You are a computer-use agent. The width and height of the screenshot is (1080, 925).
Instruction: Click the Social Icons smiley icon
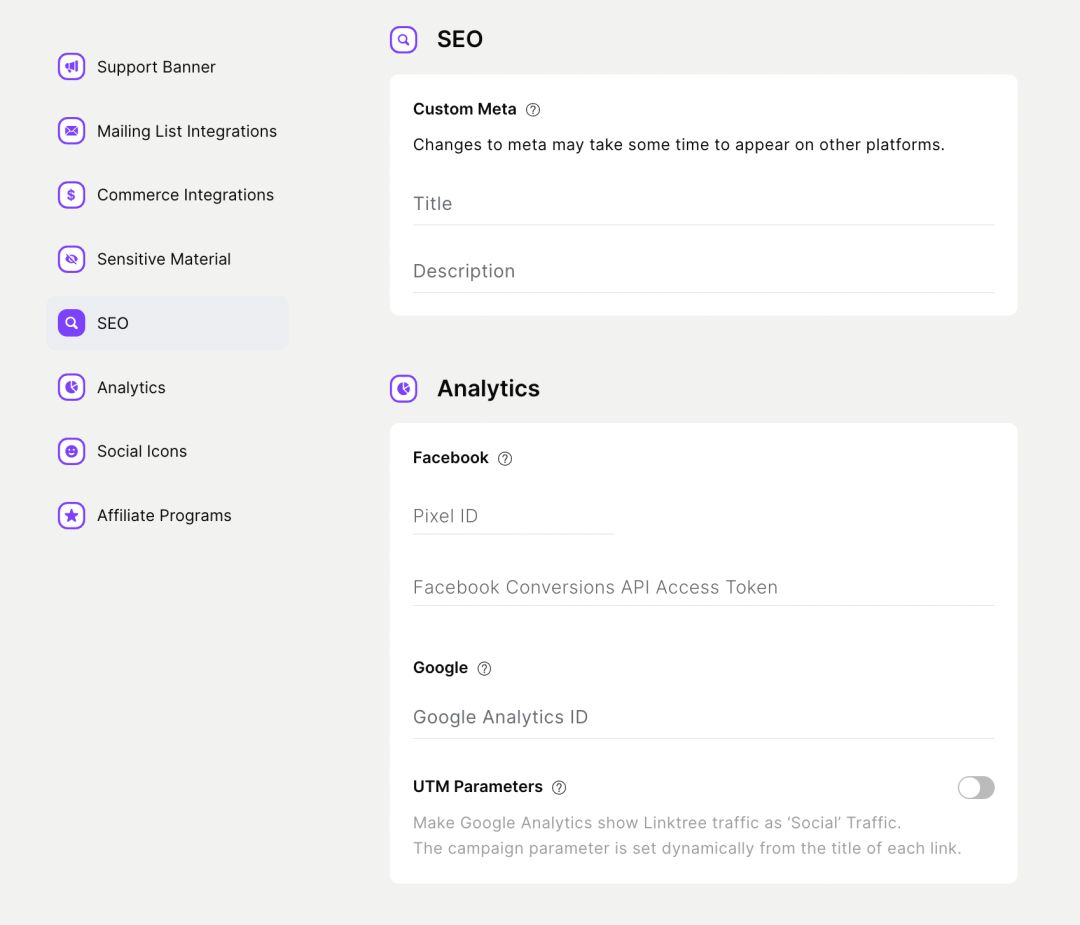pyautogui.click(x=71, y=451)
